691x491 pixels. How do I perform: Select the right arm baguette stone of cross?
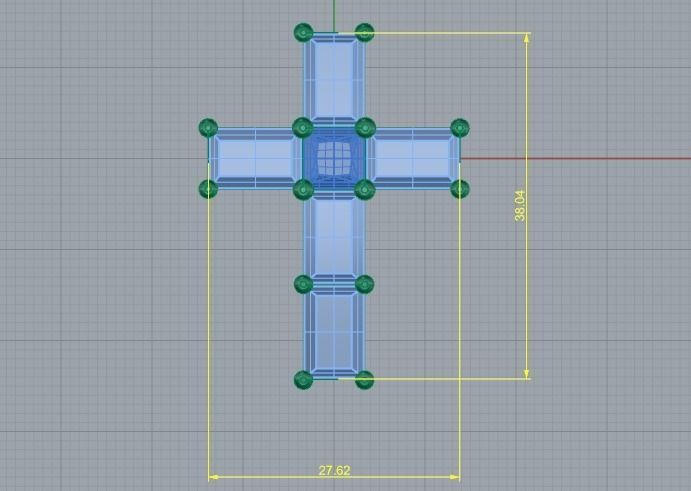pos(413,159)
